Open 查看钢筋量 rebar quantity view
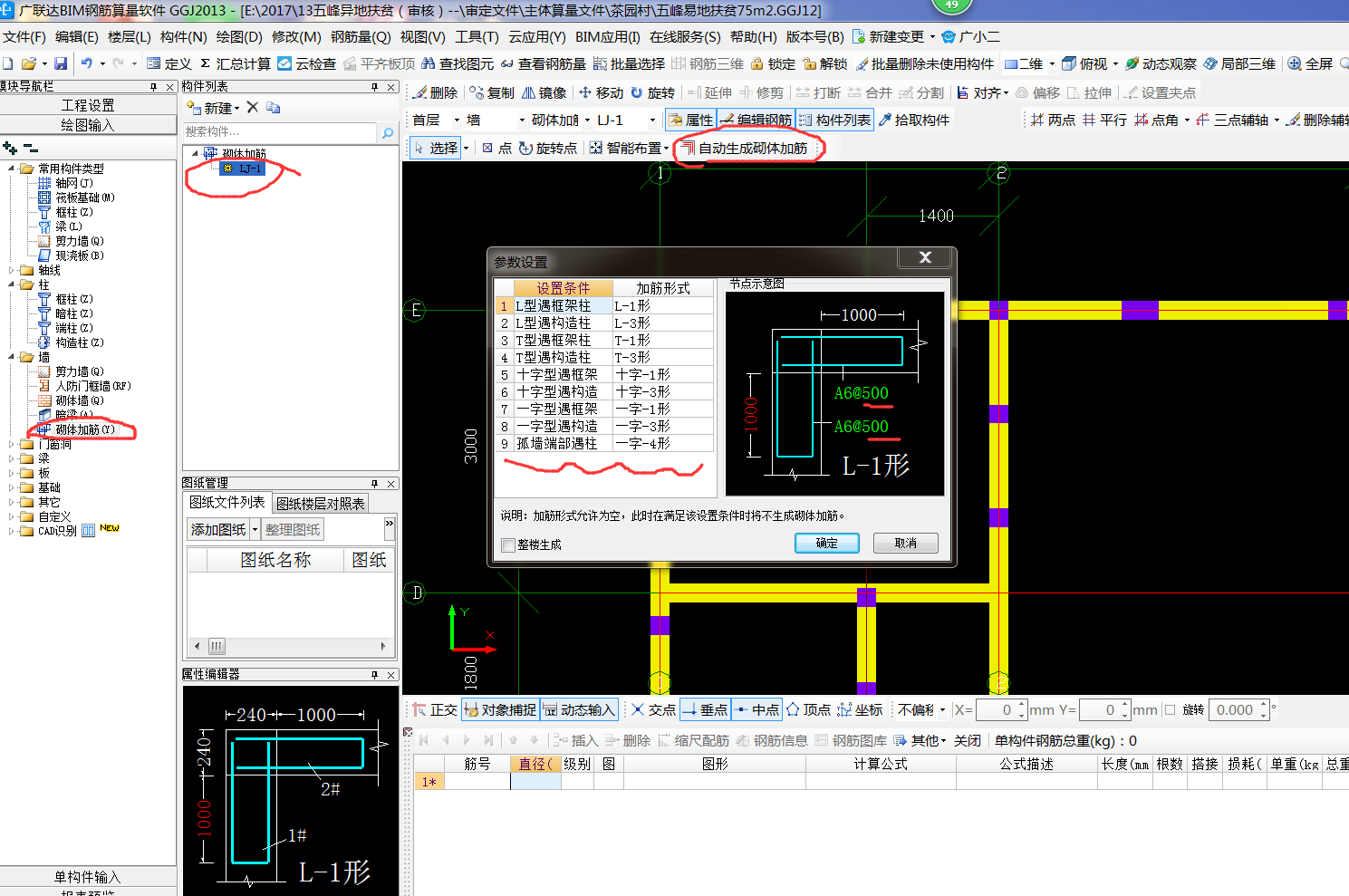This screenshot has height=896, width=1349. point(544,63)
